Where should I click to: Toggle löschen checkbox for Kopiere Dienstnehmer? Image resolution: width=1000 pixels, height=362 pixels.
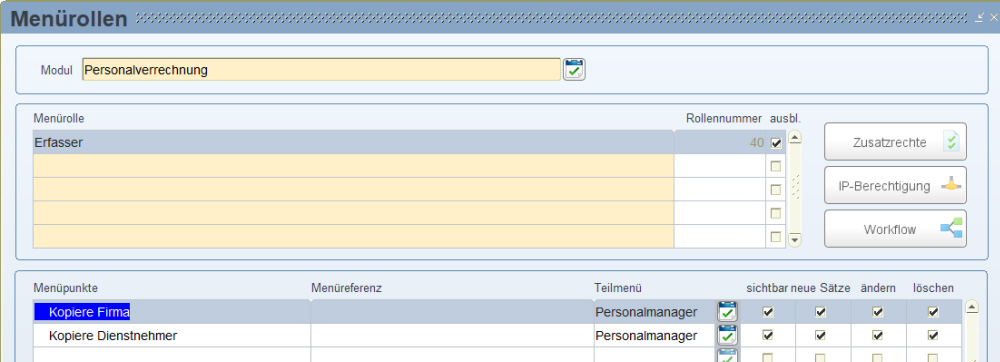(x=933, y=335)
